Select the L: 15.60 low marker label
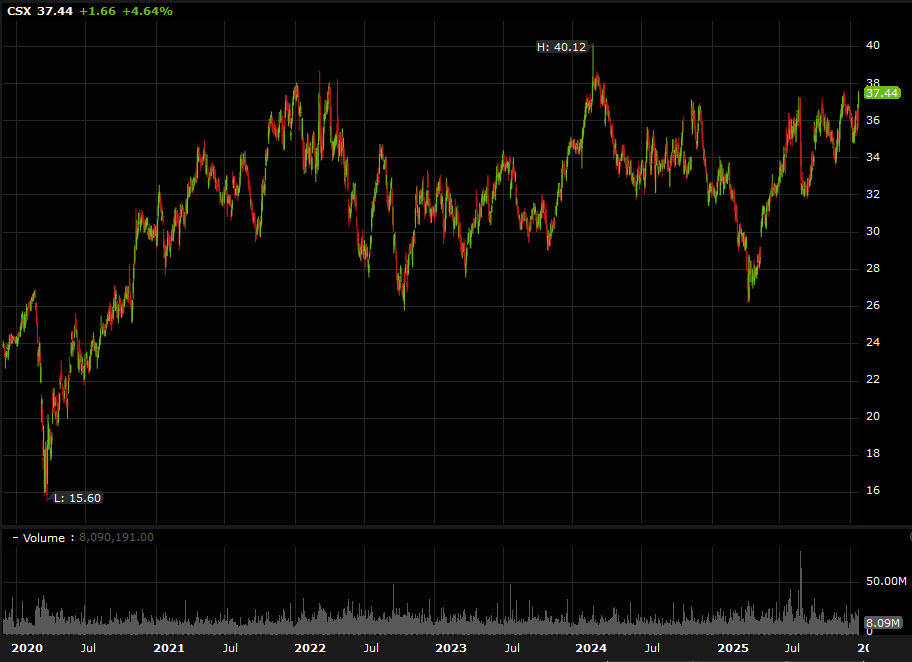This screenshot has width=912, height=662. (79, 496)
